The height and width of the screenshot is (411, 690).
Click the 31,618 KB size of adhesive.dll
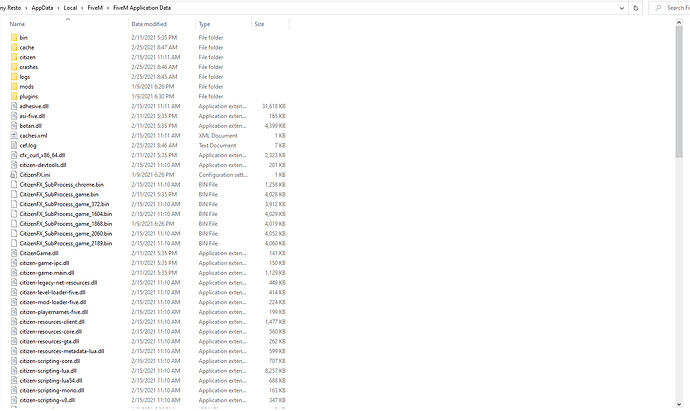pyautogui.click(x=274, y=106)
